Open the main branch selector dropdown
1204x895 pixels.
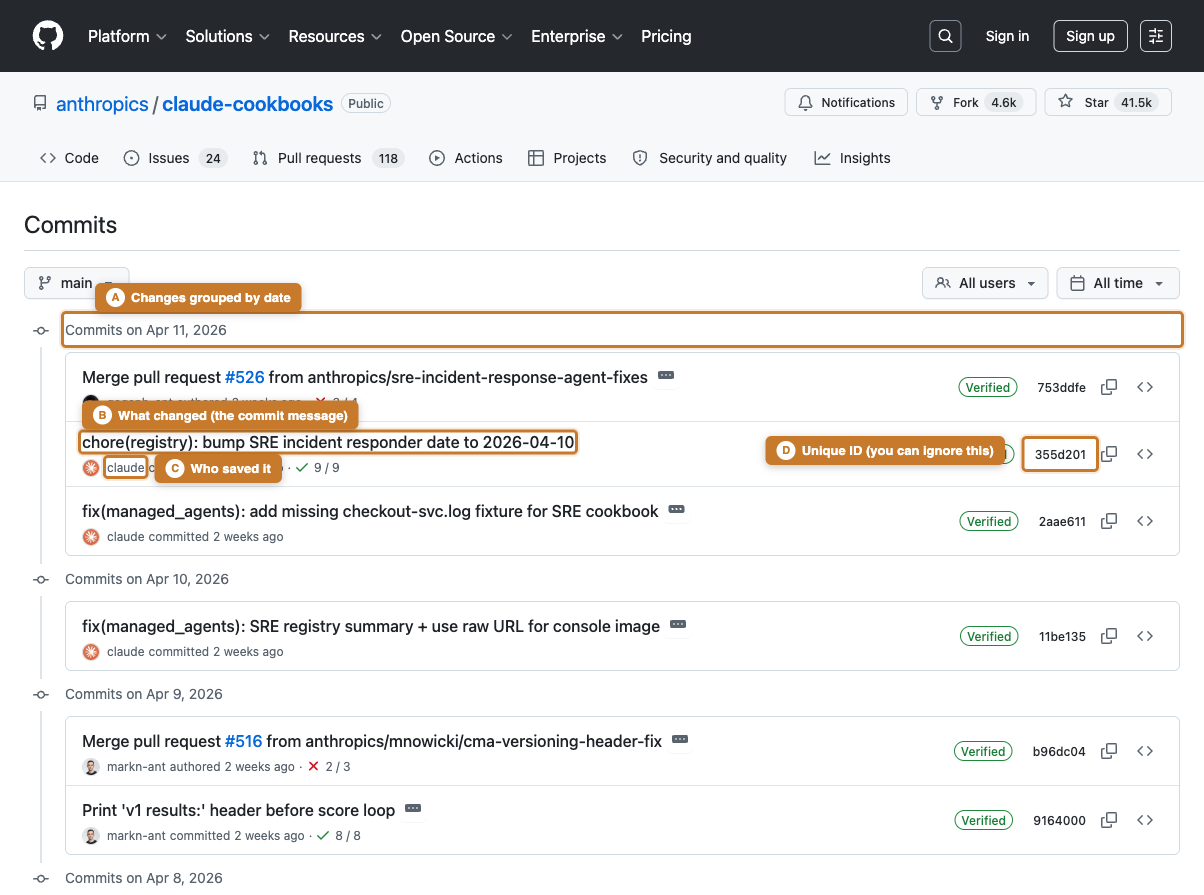click(x=76, y=283)
